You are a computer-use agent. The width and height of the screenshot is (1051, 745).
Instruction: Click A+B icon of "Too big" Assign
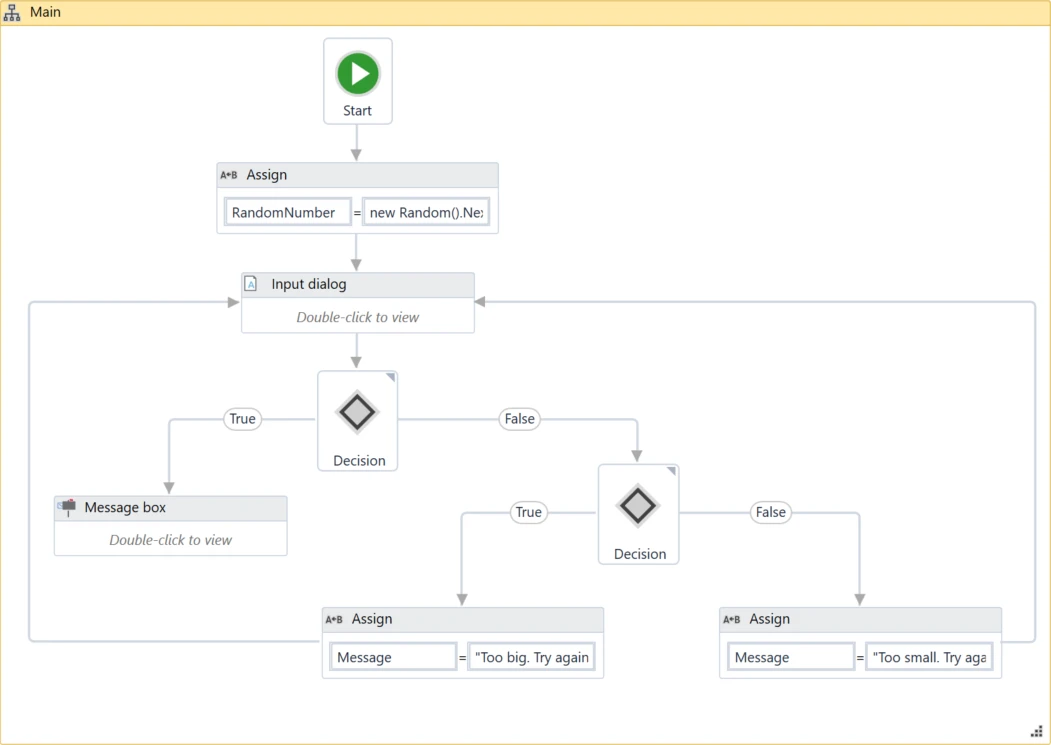click(x=334, y=620)
